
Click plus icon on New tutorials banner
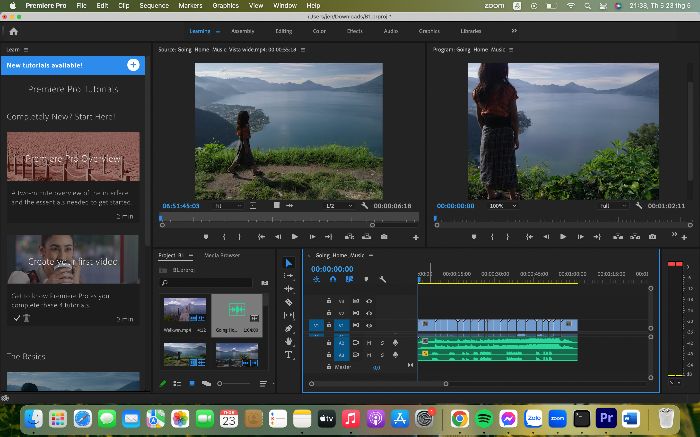[x=133, y=65]
